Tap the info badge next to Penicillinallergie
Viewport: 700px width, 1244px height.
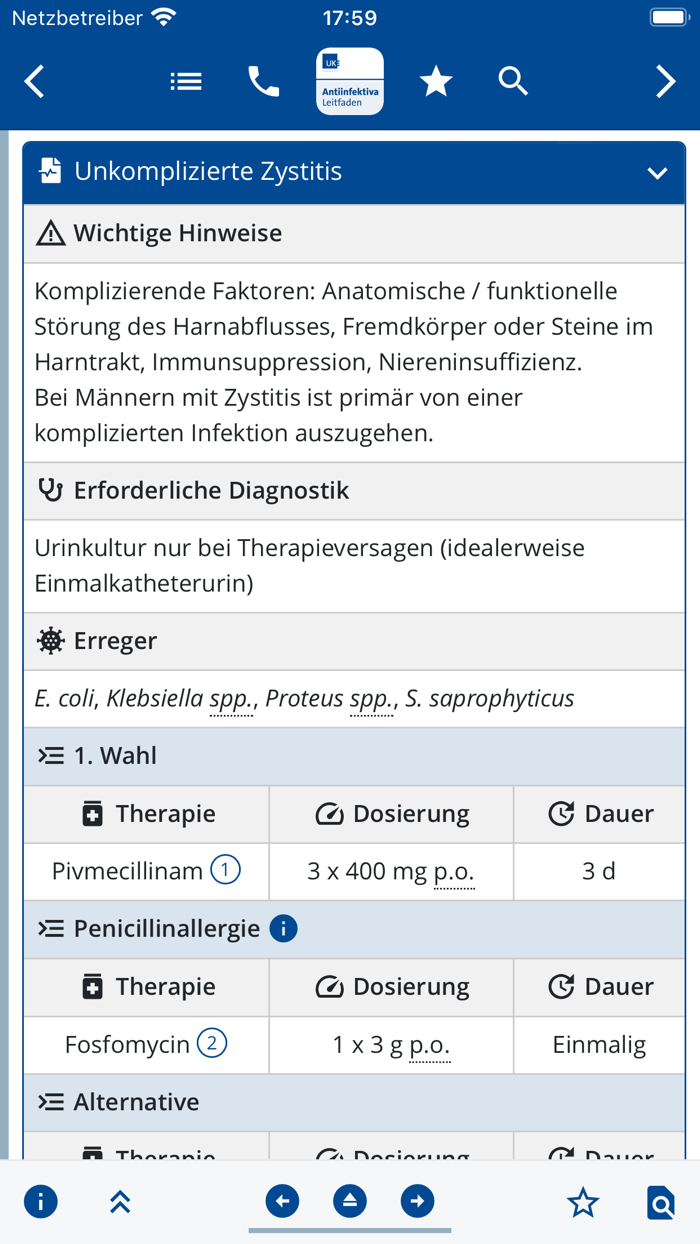pos(284,928)
